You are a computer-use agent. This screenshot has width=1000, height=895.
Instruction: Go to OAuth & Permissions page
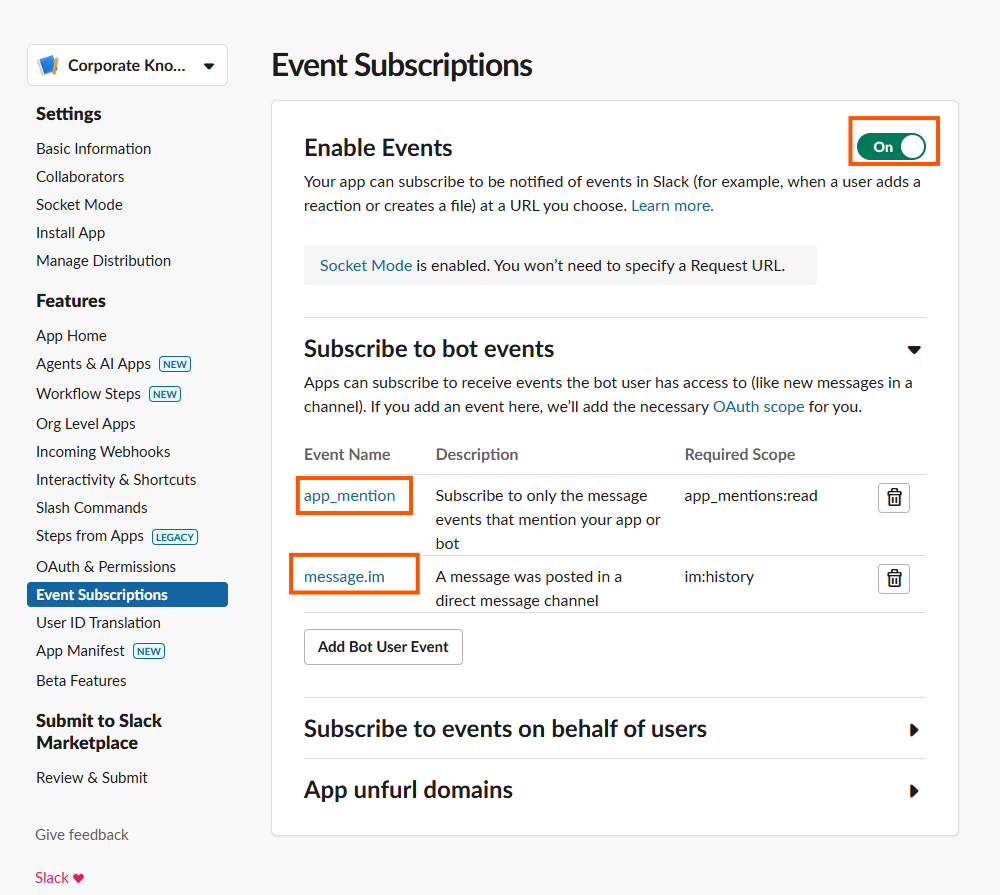point(106,566)
